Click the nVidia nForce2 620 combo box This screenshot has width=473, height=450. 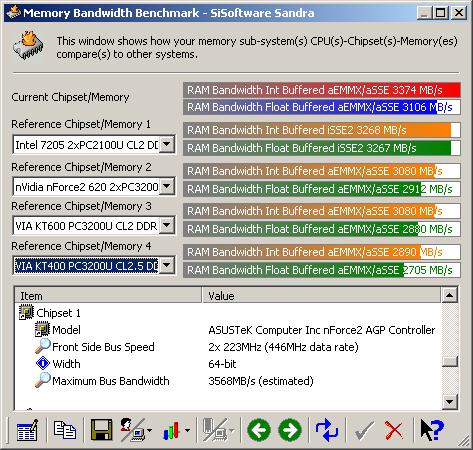point(94,186)
